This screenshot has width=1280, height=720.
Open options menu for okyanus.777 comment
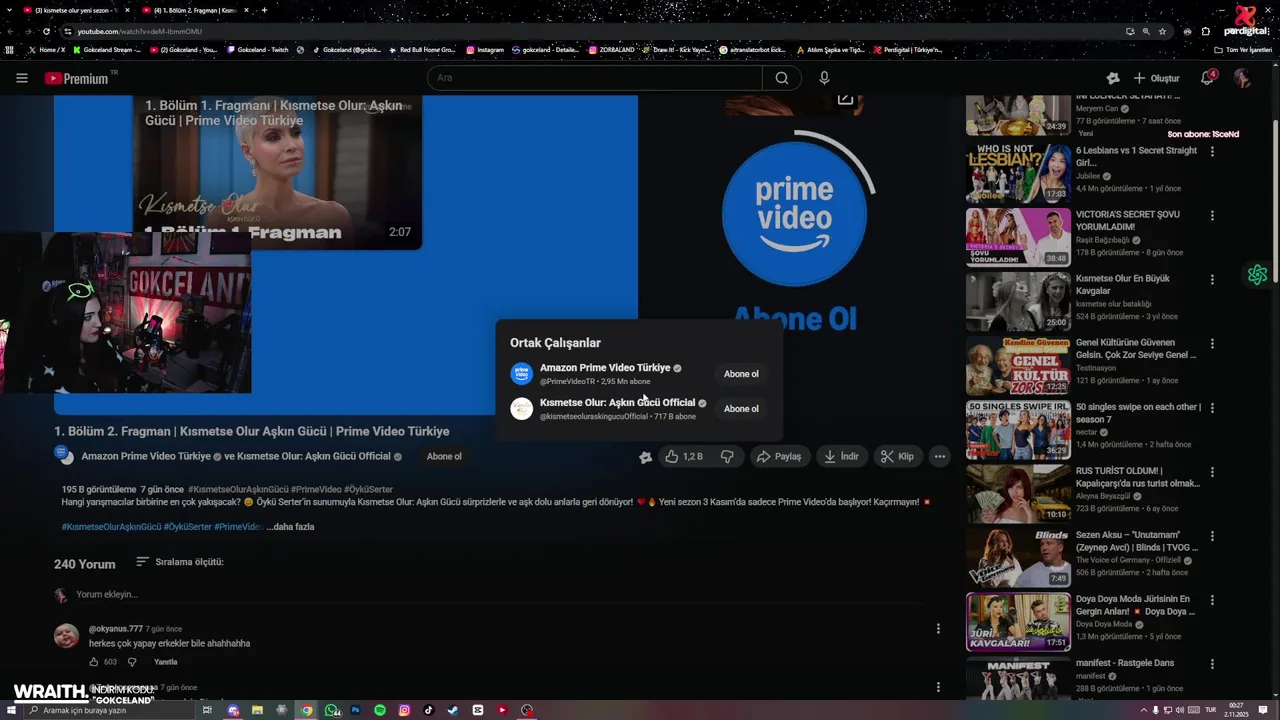click(938, 629)
